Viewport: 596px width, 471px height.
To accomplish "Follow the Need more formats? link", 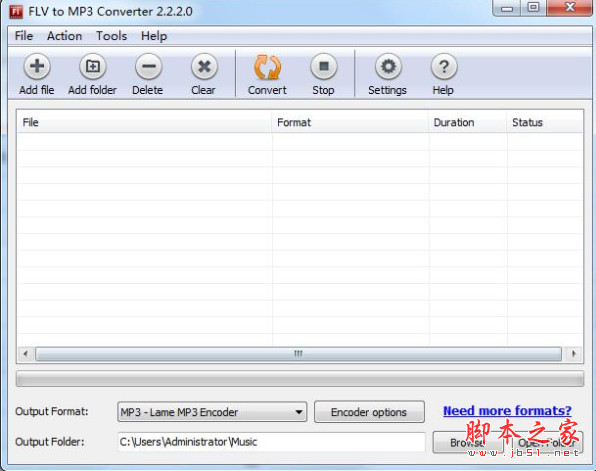I will [x=507, y=411].
